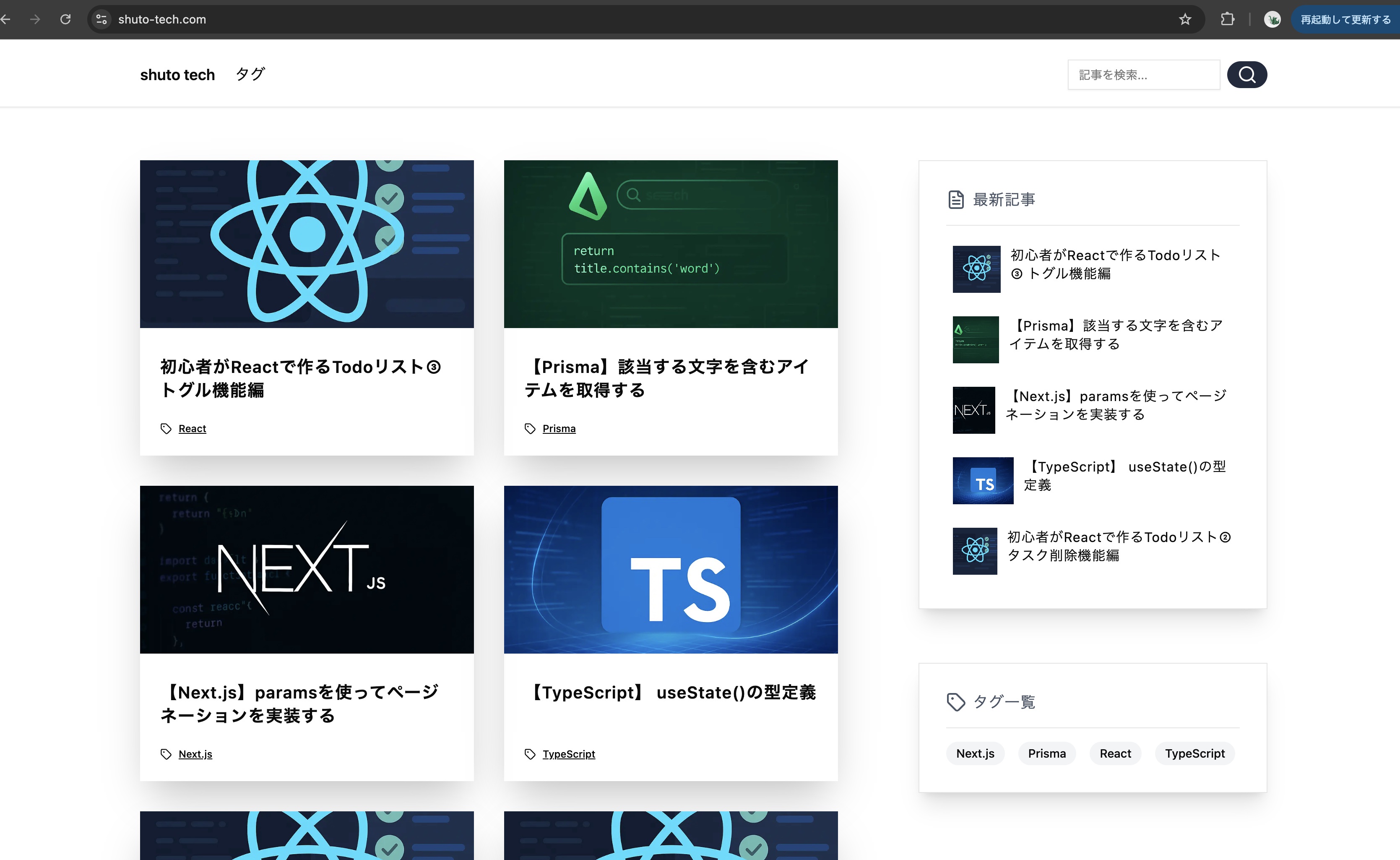Click the 最新記事 heading text
This screenshot has width=1400, height=860.
pos(1004,200)
